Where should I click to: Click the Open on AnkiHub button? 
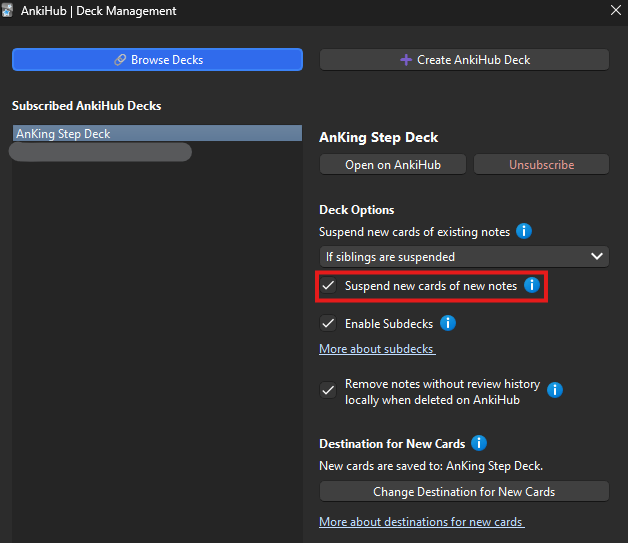[393, 165]
